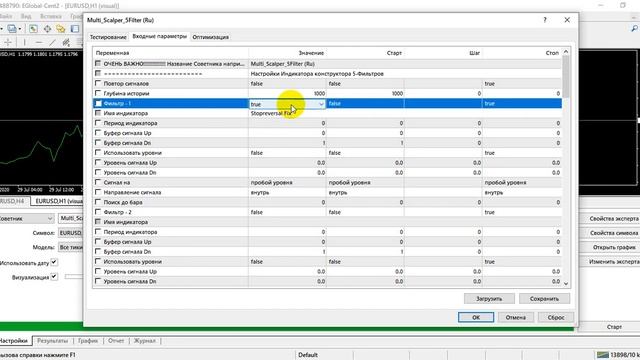Switch to the Входные параметры tab
640x360 pixels.
pyautogui.click(x=160, y=36)
